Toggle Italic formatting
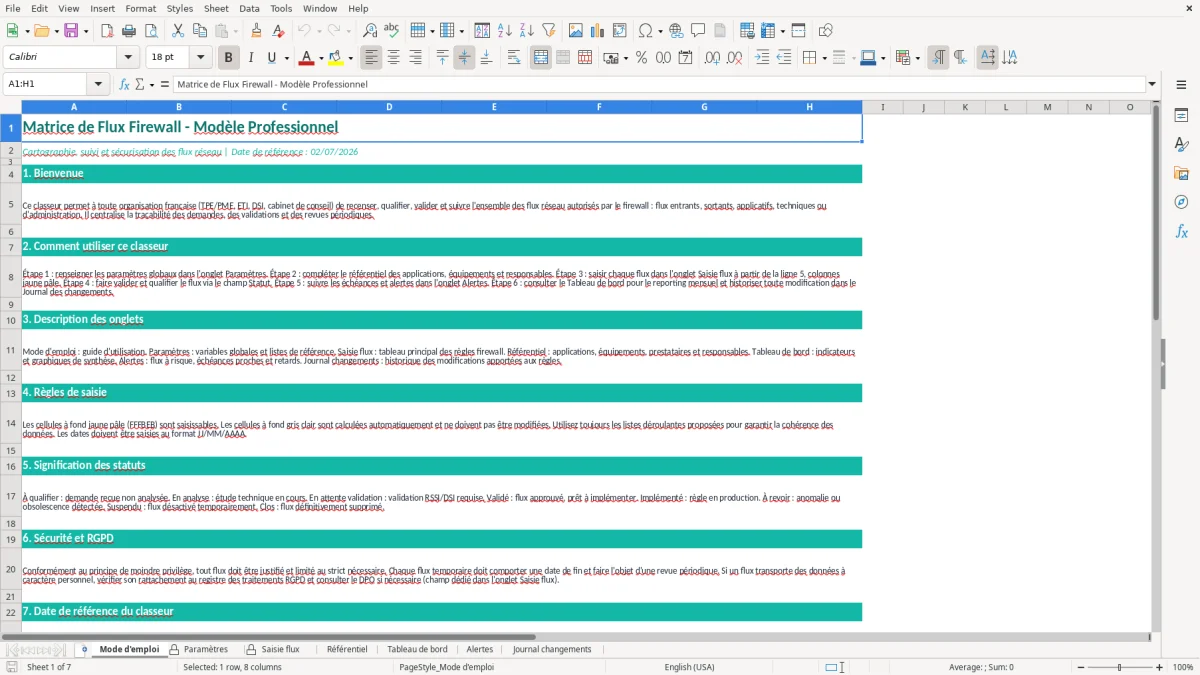This screenshot has height=675, width=1200. tap(251, 58)
